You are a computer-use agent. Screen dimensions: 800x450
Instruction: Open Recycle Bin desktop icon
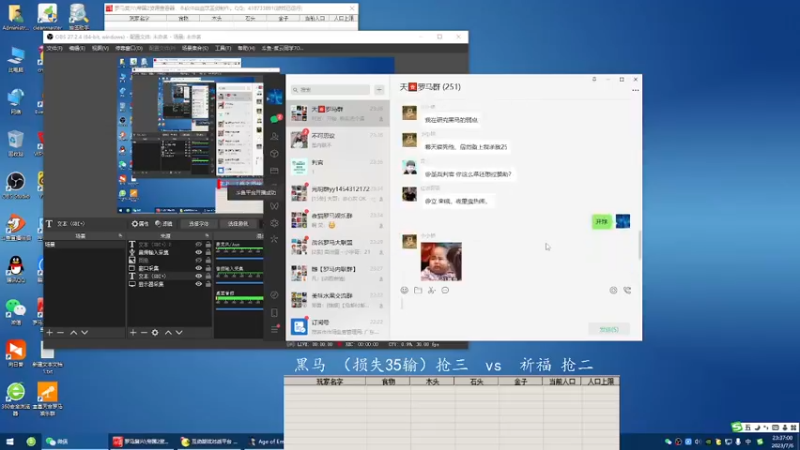click(16, 142)
